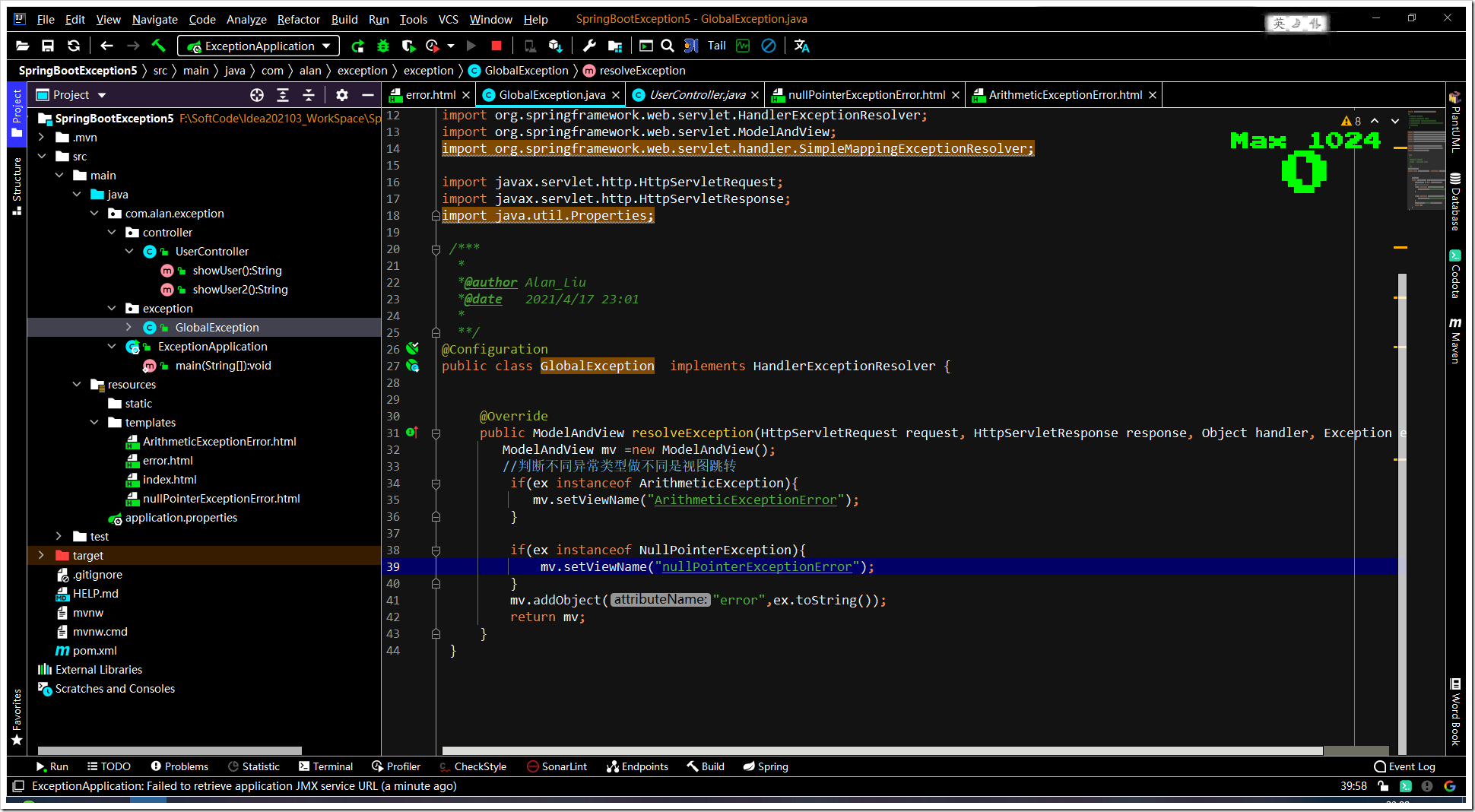The height and width of the screenshot is (812, 1475).
Task: Switch to the error.html tab
Action: coord(430,95)
